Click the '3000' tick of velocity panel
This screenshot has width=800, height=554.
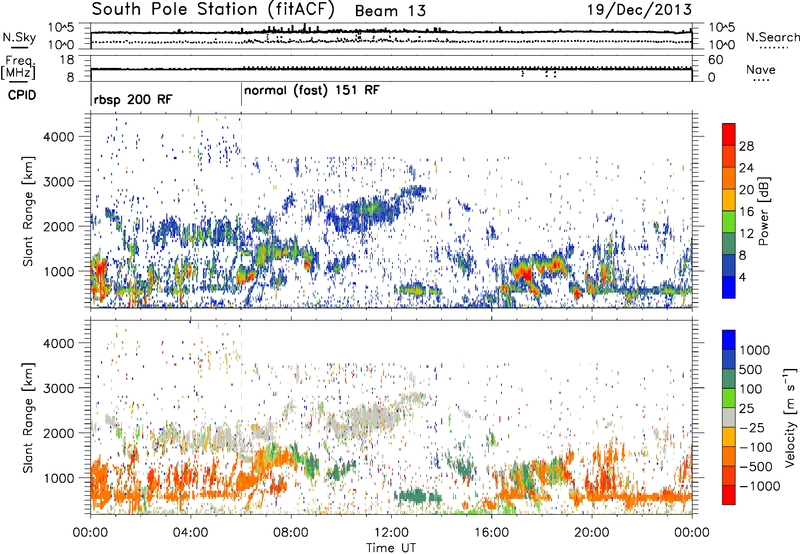(59, 388)
